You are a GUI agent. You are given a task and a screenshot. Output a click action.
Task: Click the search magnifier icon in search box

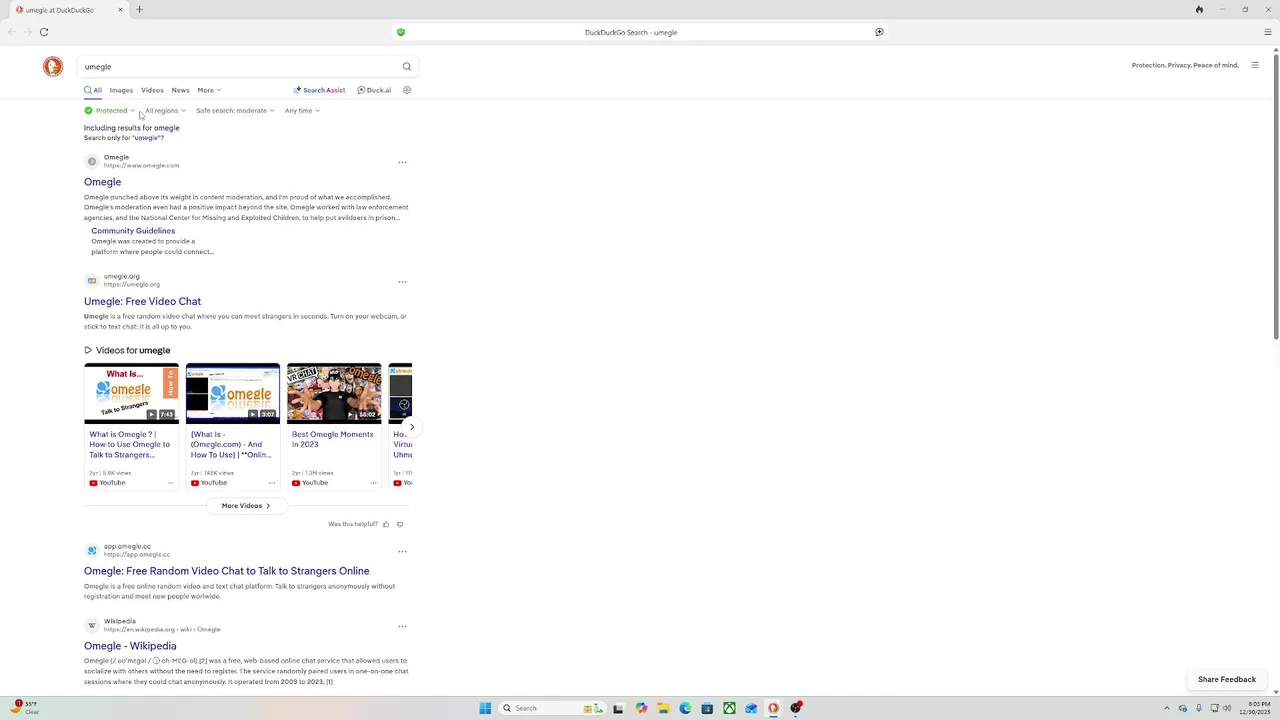click(x=406, y=67)
